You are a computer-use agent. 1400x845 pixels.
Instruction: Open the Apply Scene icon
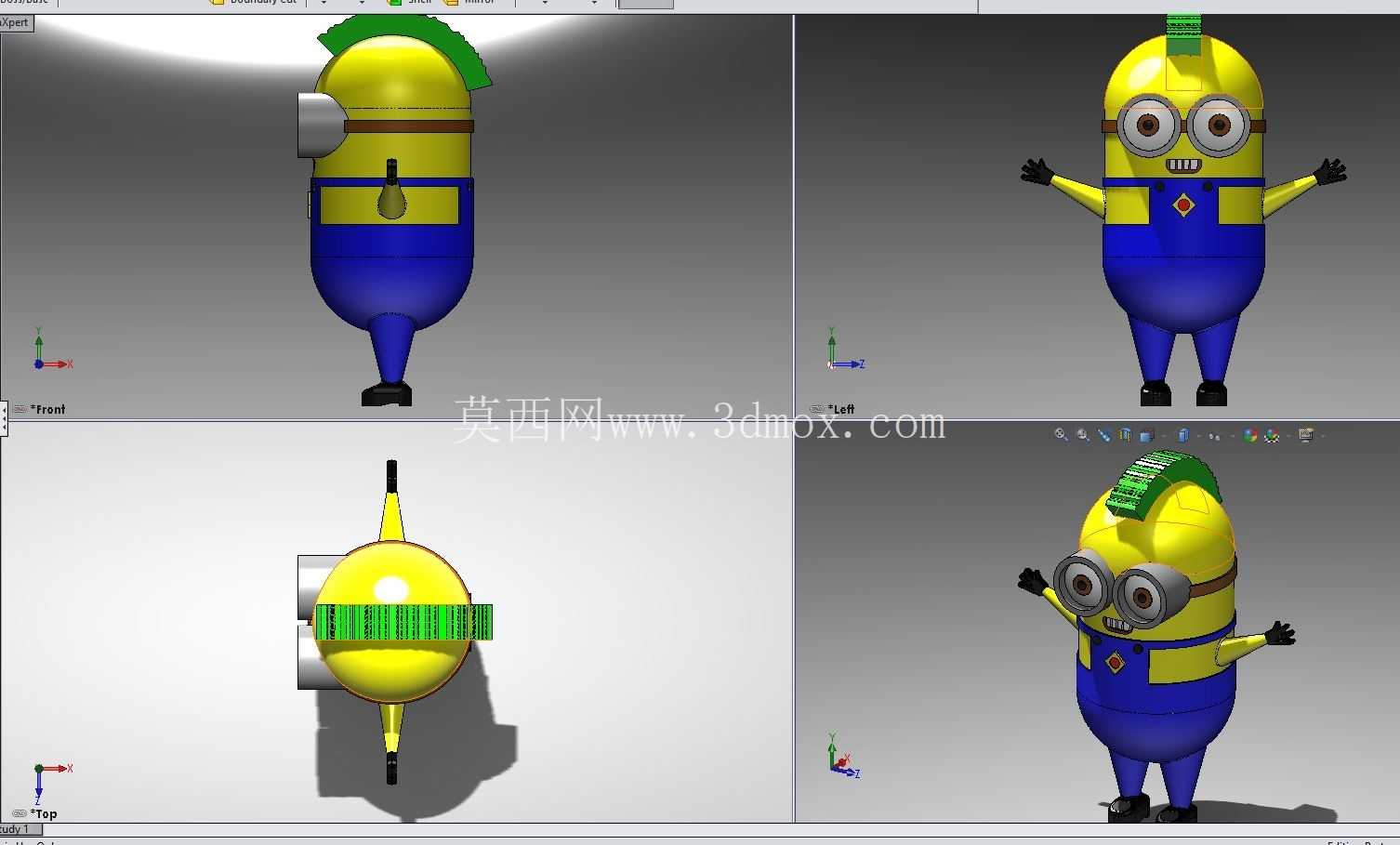[x=1272, y=435]
